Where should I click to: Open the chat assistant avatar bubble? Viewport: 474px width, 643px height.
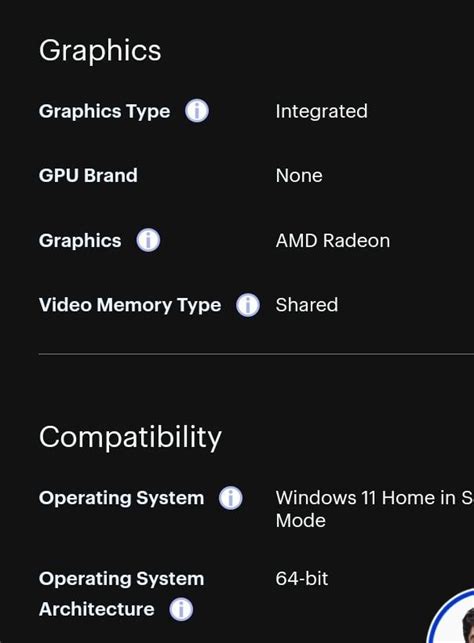(451, 616)
